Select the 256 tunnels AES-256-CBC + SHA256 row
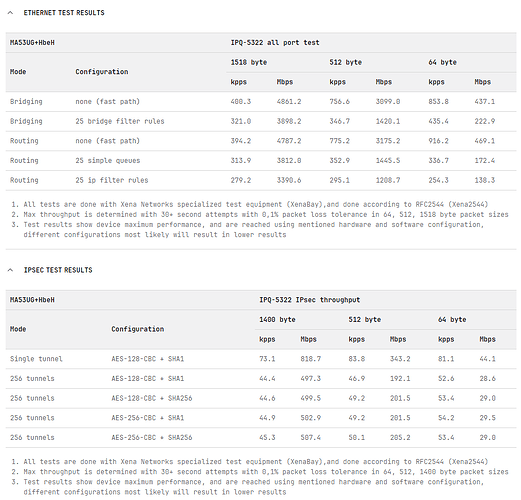 [261, 438]
